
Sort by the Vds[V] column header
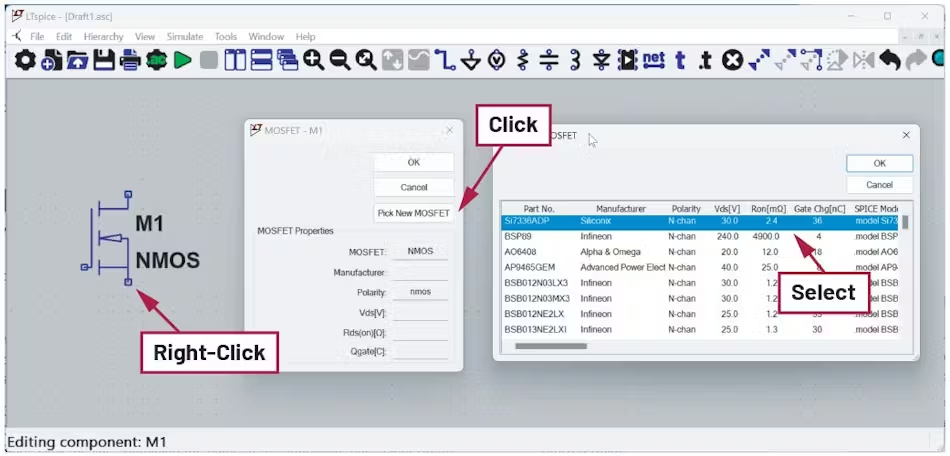click(x=726, y=208)
